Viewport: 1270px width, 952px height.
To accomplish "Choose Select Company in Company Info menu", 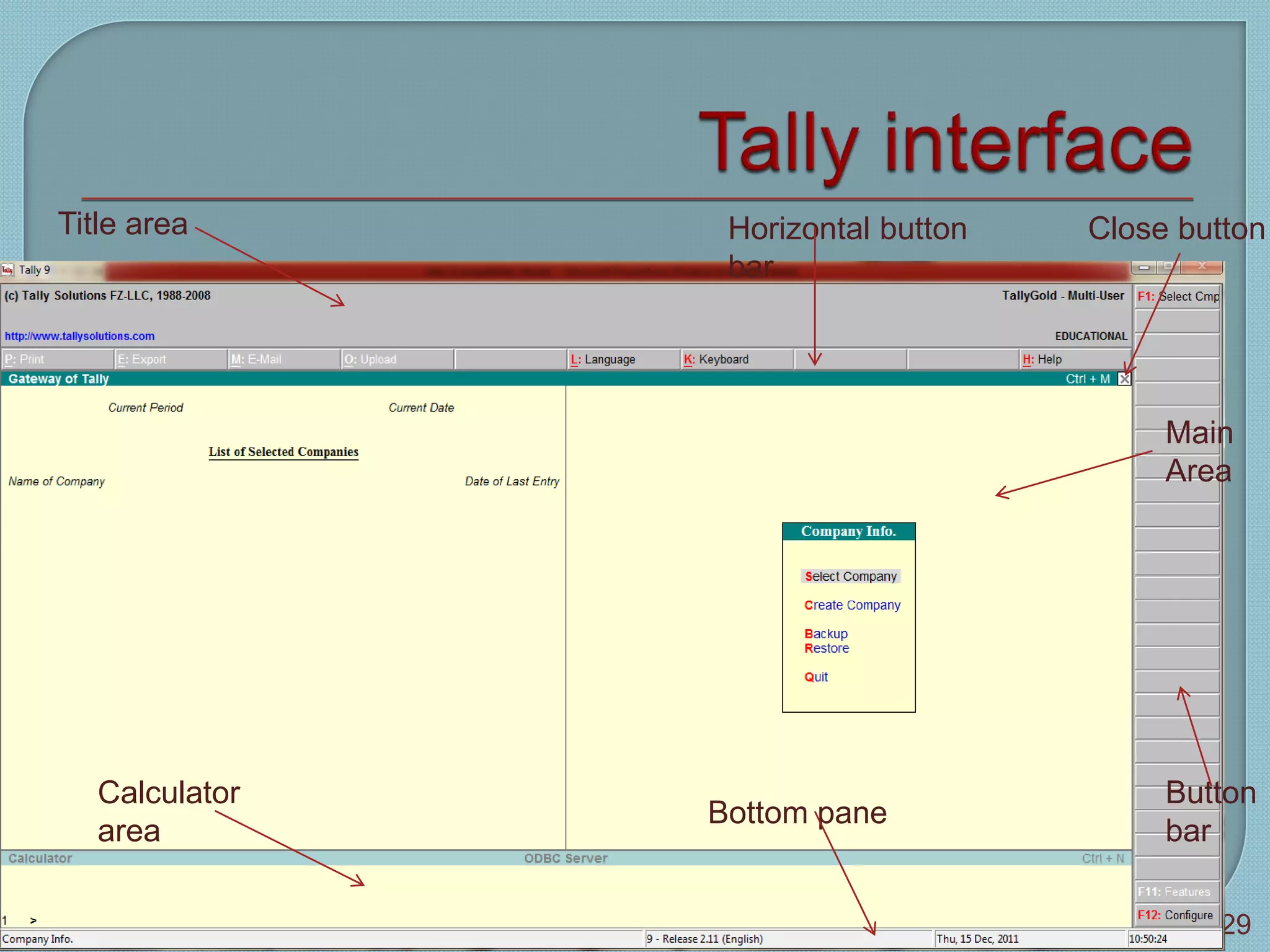I will 850,576.
